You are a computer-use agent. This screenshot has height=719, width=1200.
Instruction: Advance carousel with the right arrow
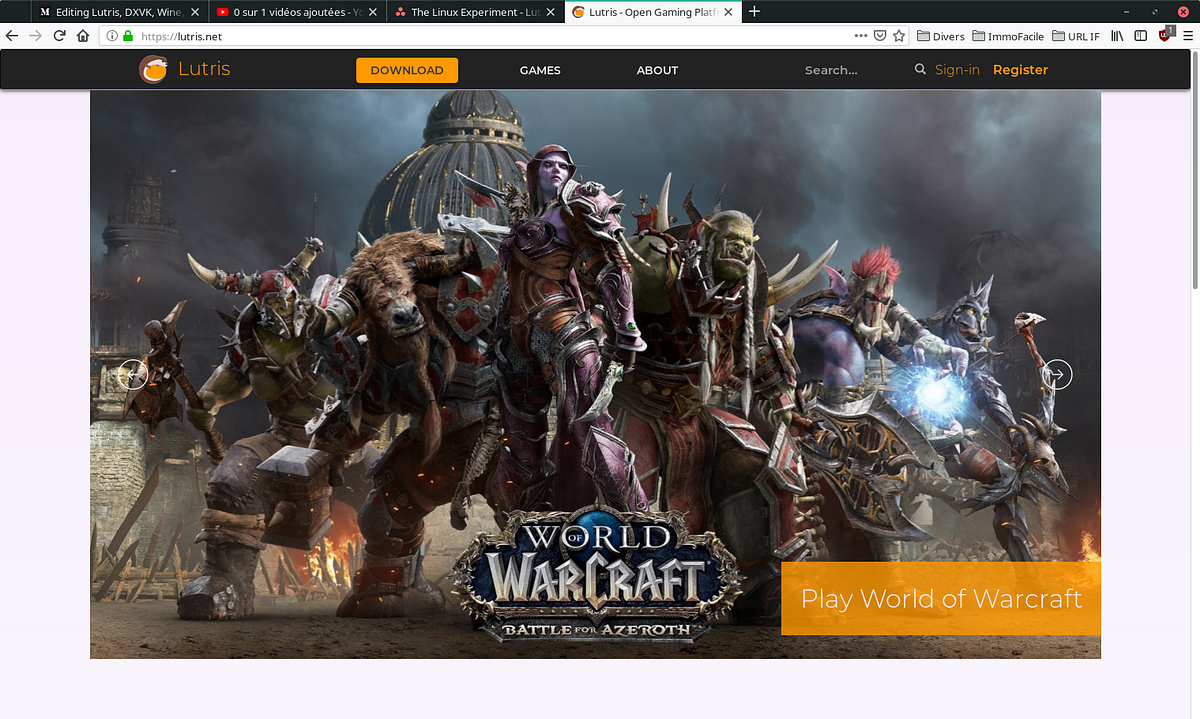tap(1057, 374)
